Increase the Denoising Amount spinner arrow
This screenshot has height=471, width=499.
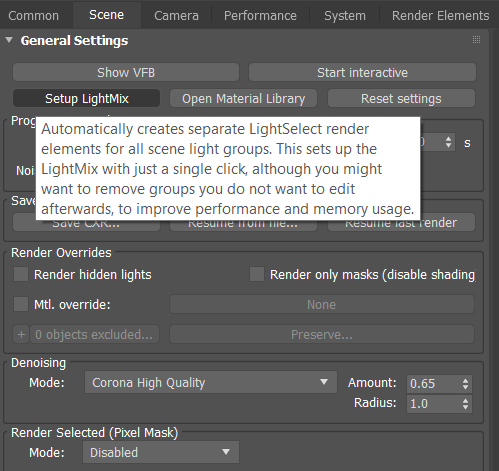coord(465,380)
